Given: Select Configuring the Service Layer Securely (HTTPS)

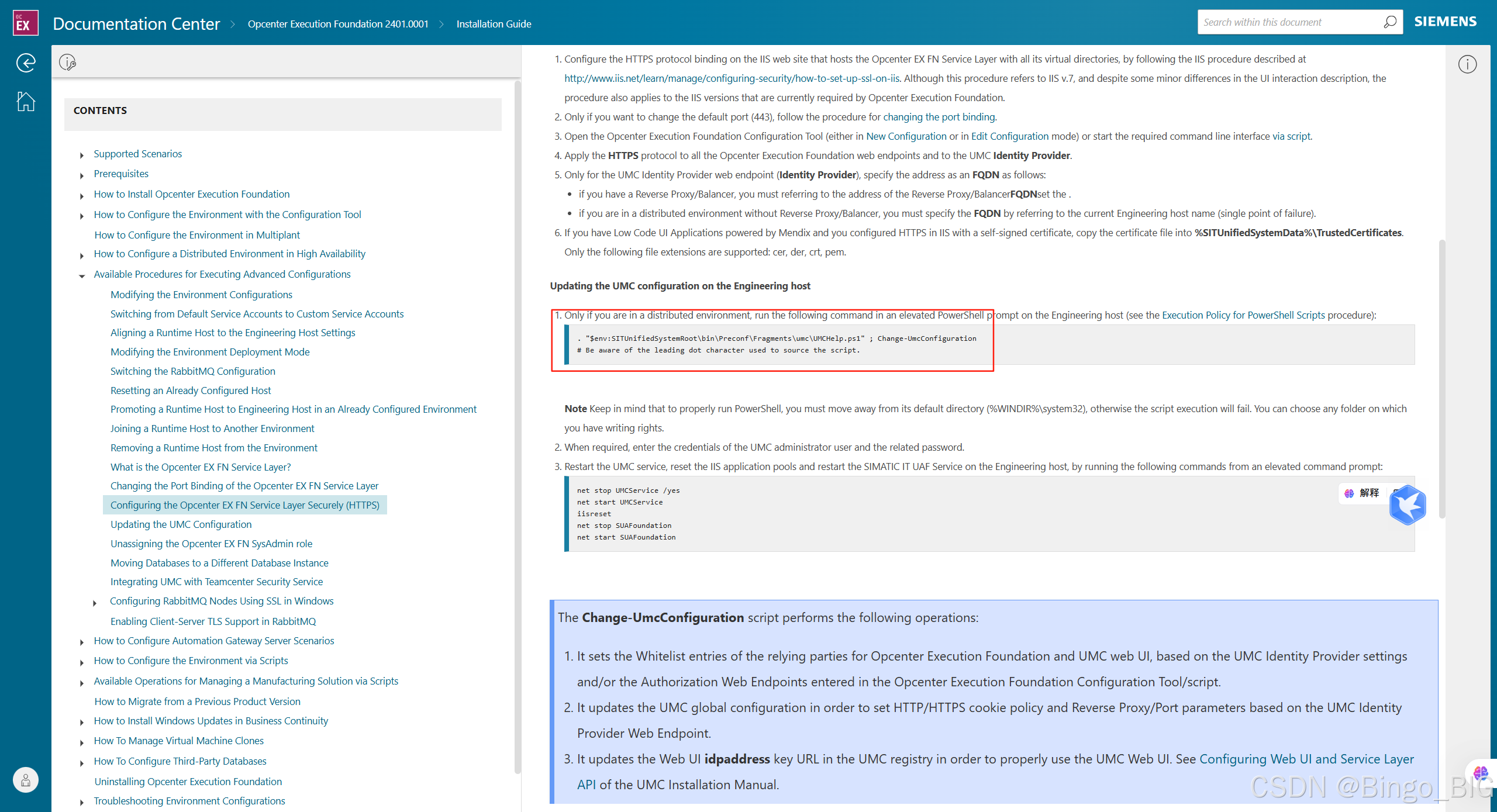Looking at the screenshot, I should [245, 505].
